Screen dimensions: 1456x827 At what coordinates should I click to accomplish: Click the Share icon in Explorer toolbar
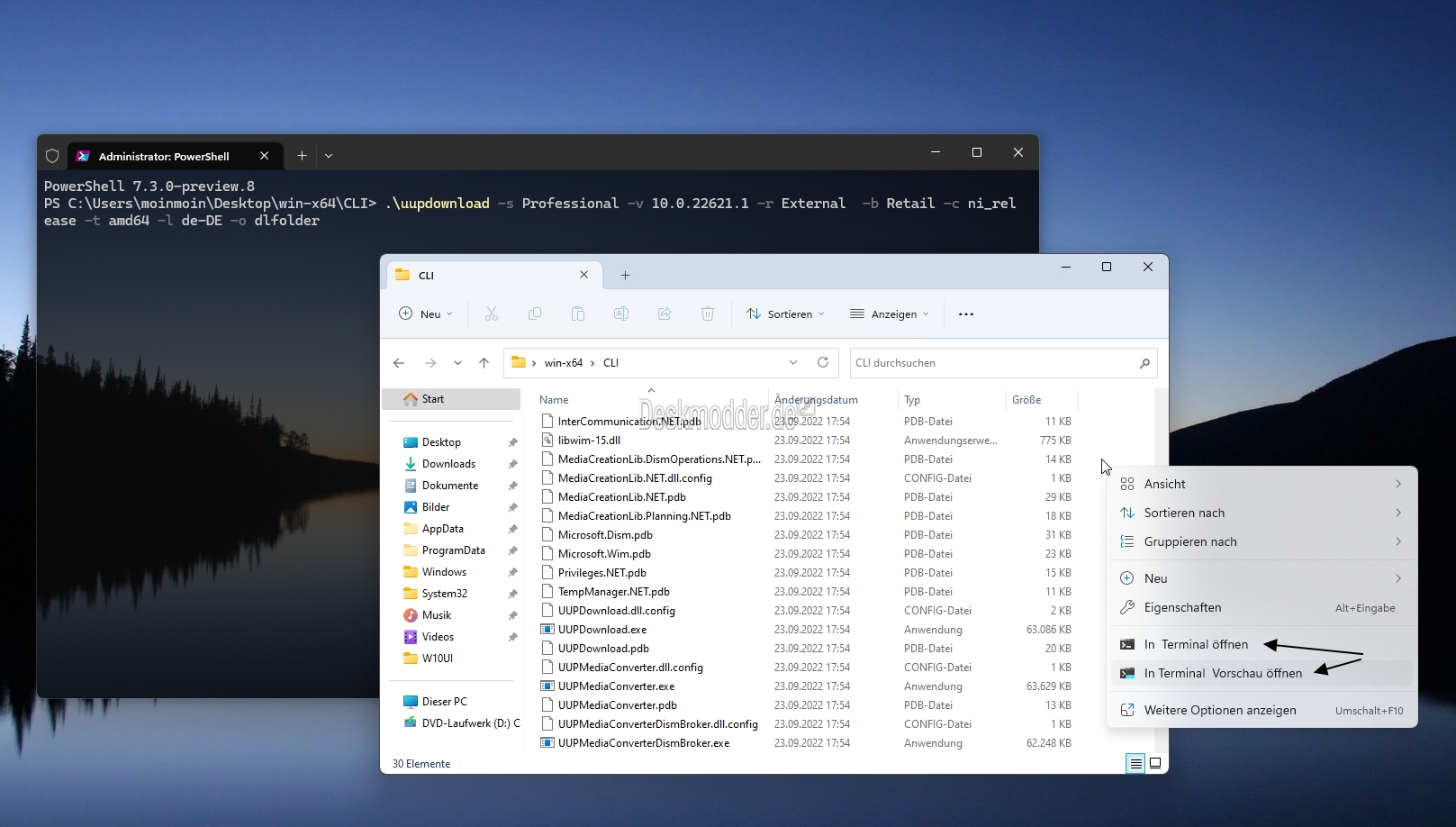click(x=664, y=314)
